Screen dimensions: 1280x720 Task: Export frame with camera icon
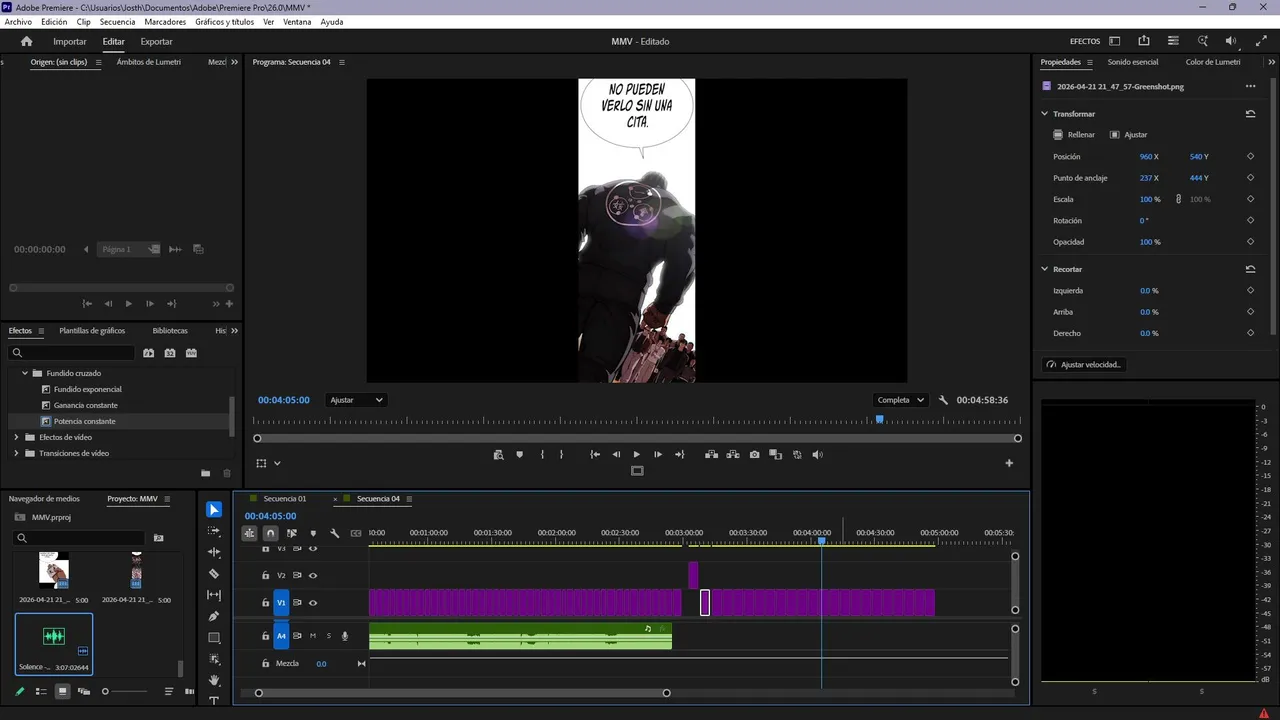754,454
